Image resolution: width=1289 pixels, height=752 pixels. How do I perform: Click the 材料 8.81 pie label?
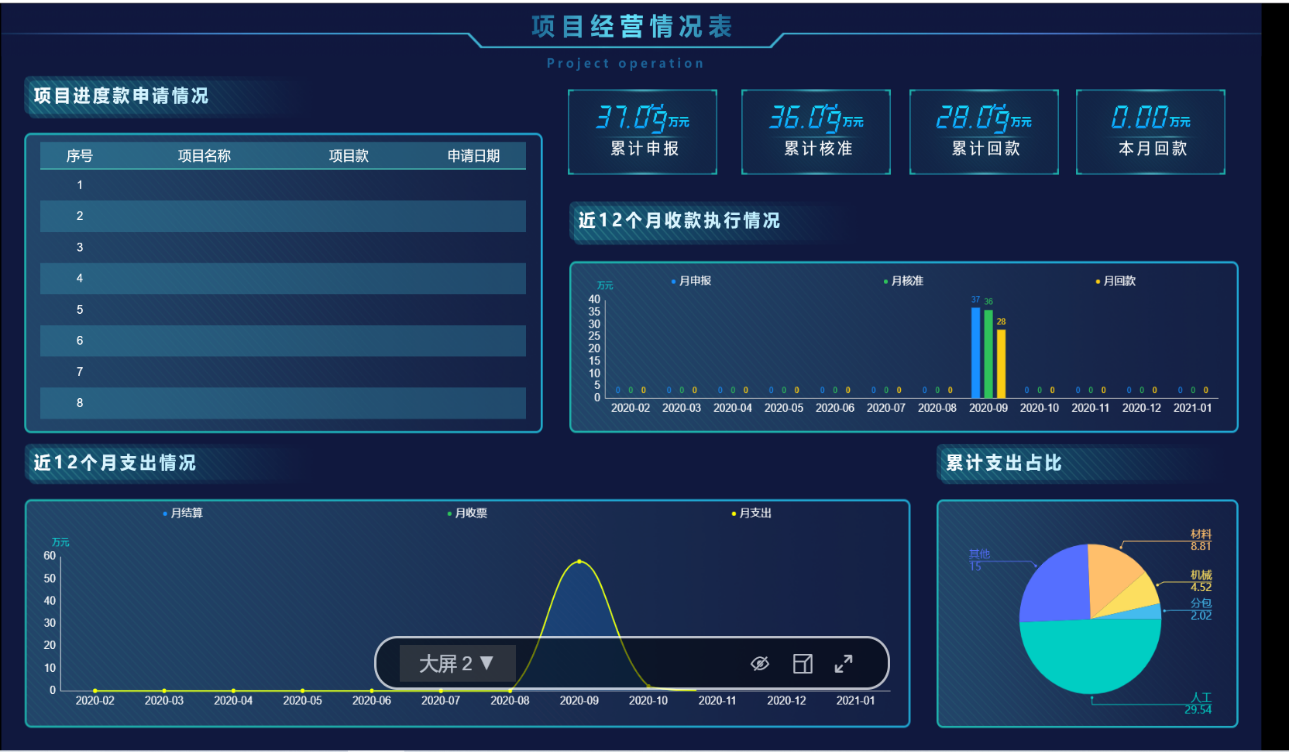1201,540
